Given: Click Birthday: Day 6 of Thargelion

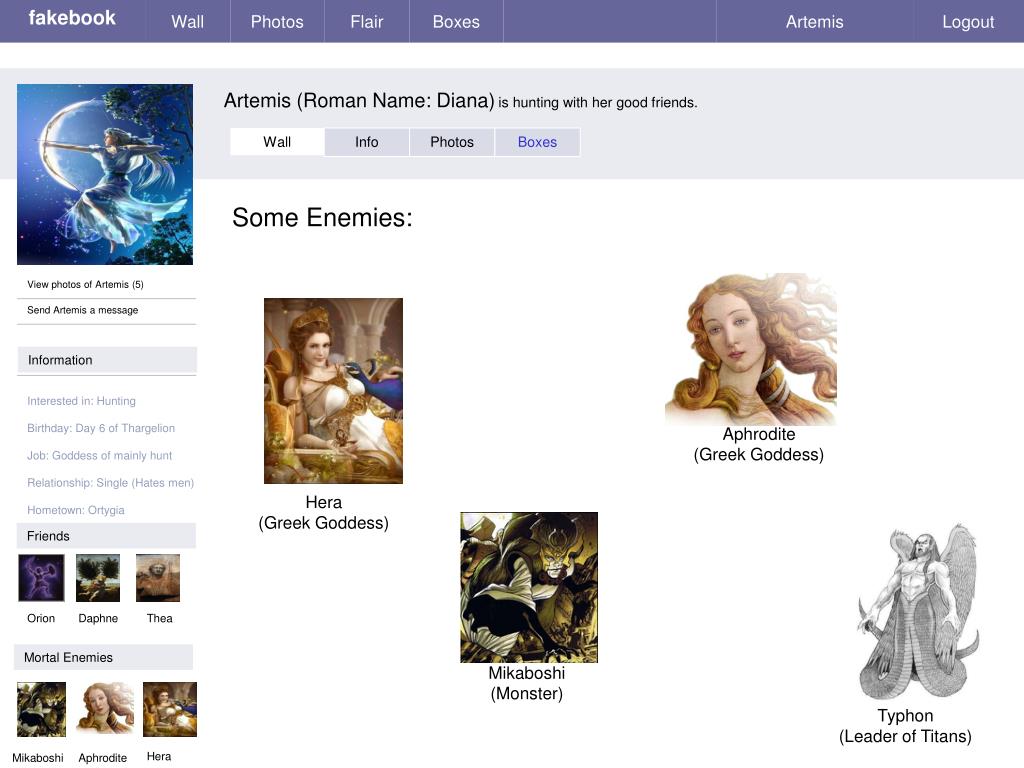Looking at the screenshot, I should click(101, 428).
